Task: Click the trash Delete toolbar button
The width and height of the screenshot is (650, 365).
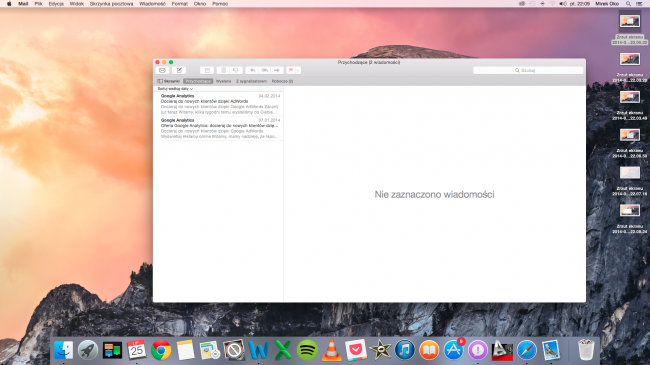Action: (x=223, y=71)
